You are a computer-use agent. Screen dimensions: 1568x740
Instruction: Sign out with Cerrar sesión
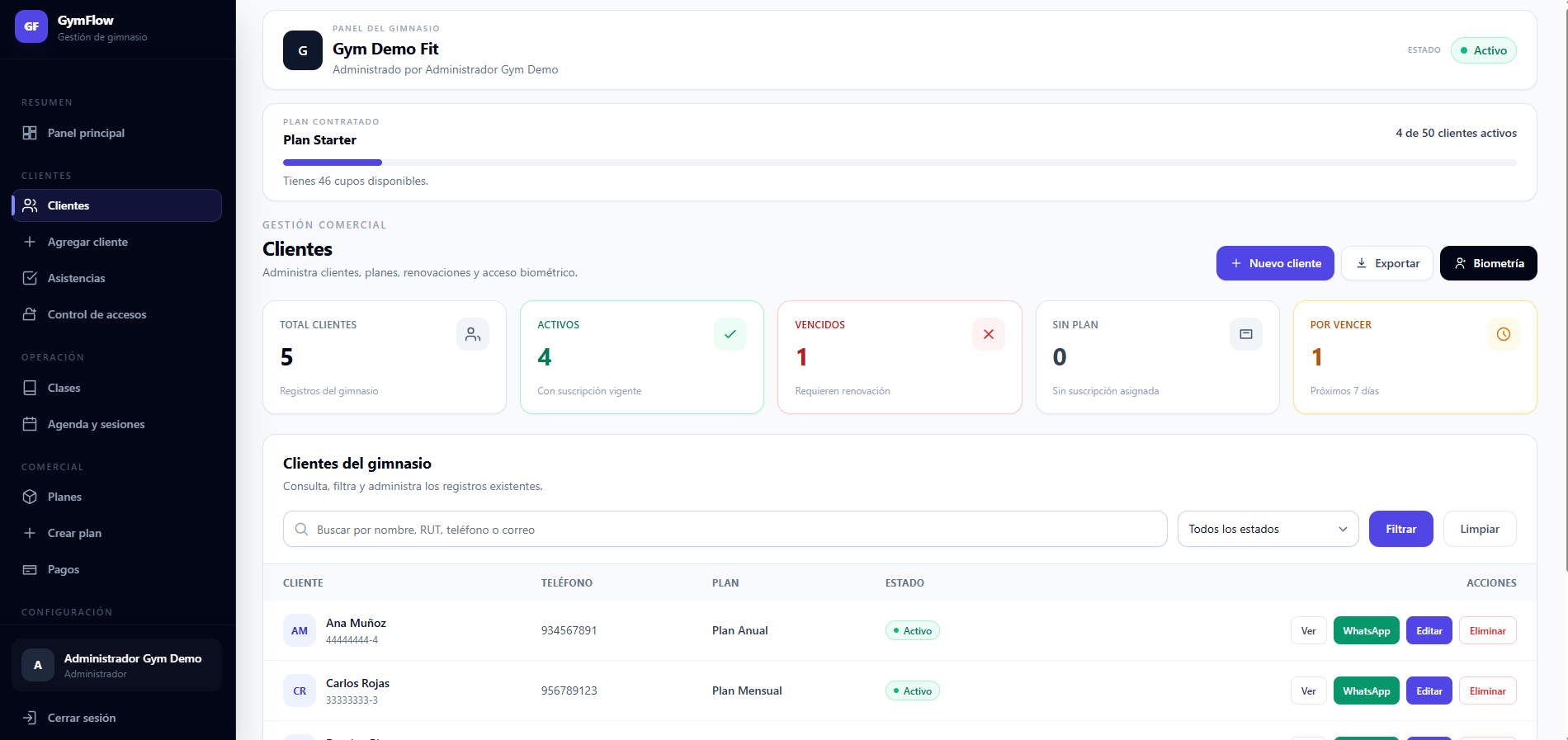[x=116, y=718]
